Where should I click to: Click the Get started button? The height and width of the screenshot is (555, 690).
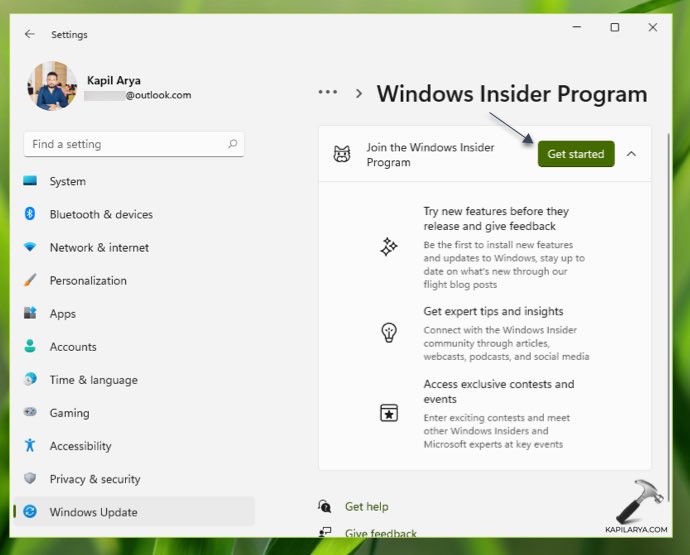(576, 154)
